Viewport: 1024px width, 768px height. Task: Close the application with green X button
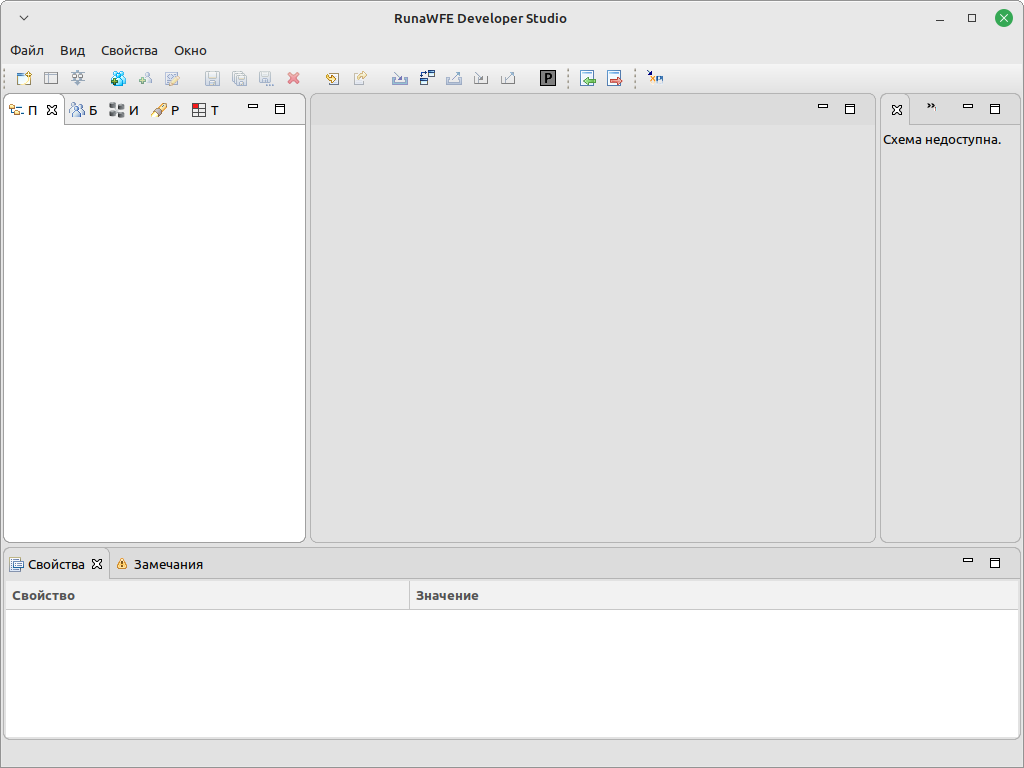point(1004,18)
